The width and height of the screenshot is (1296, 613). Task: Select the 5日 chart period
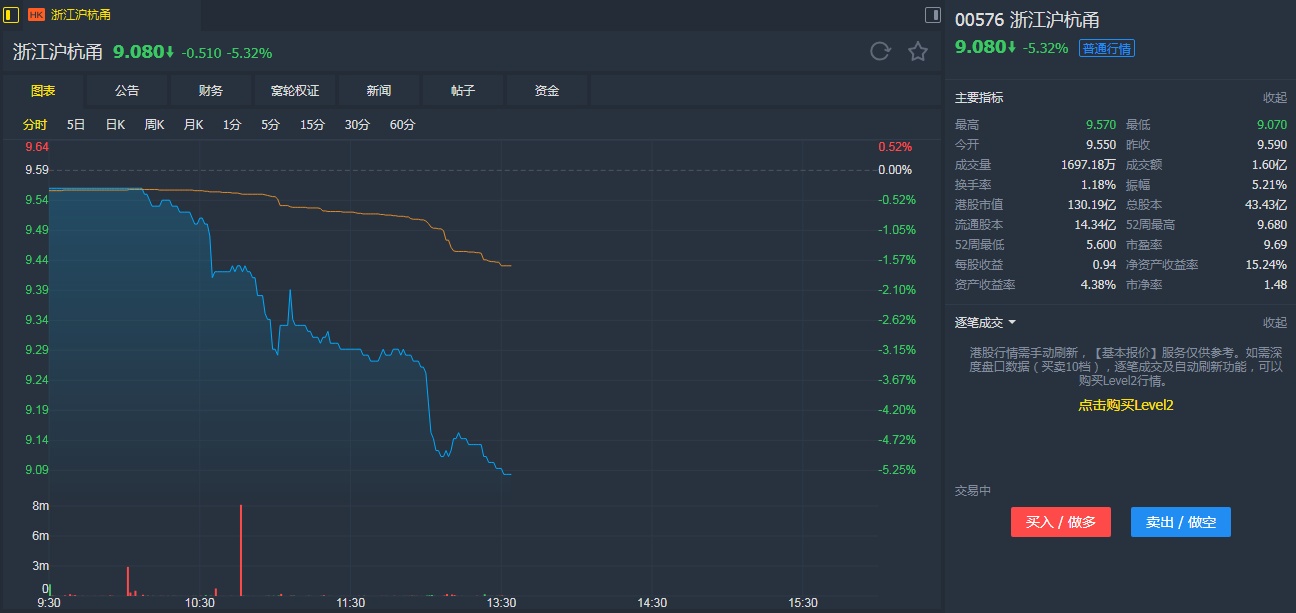pos(76,125)
